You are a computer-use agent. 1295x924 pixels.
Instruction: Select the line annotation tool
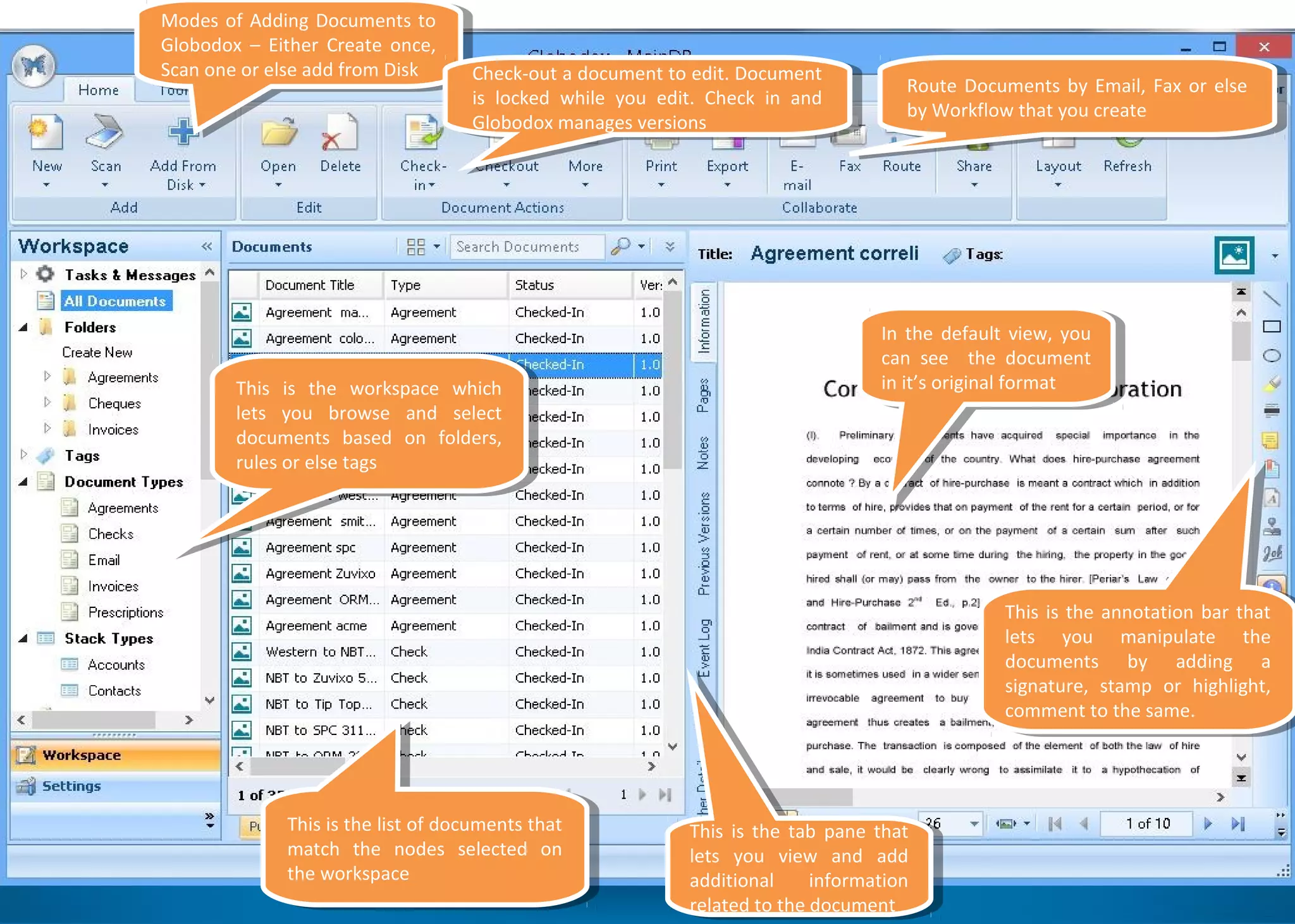1272,298
